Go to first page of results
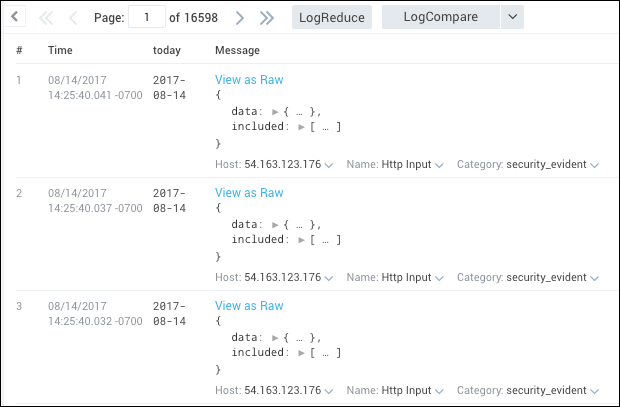This screenshot has height=407, width=620. [x=46, y=18]
